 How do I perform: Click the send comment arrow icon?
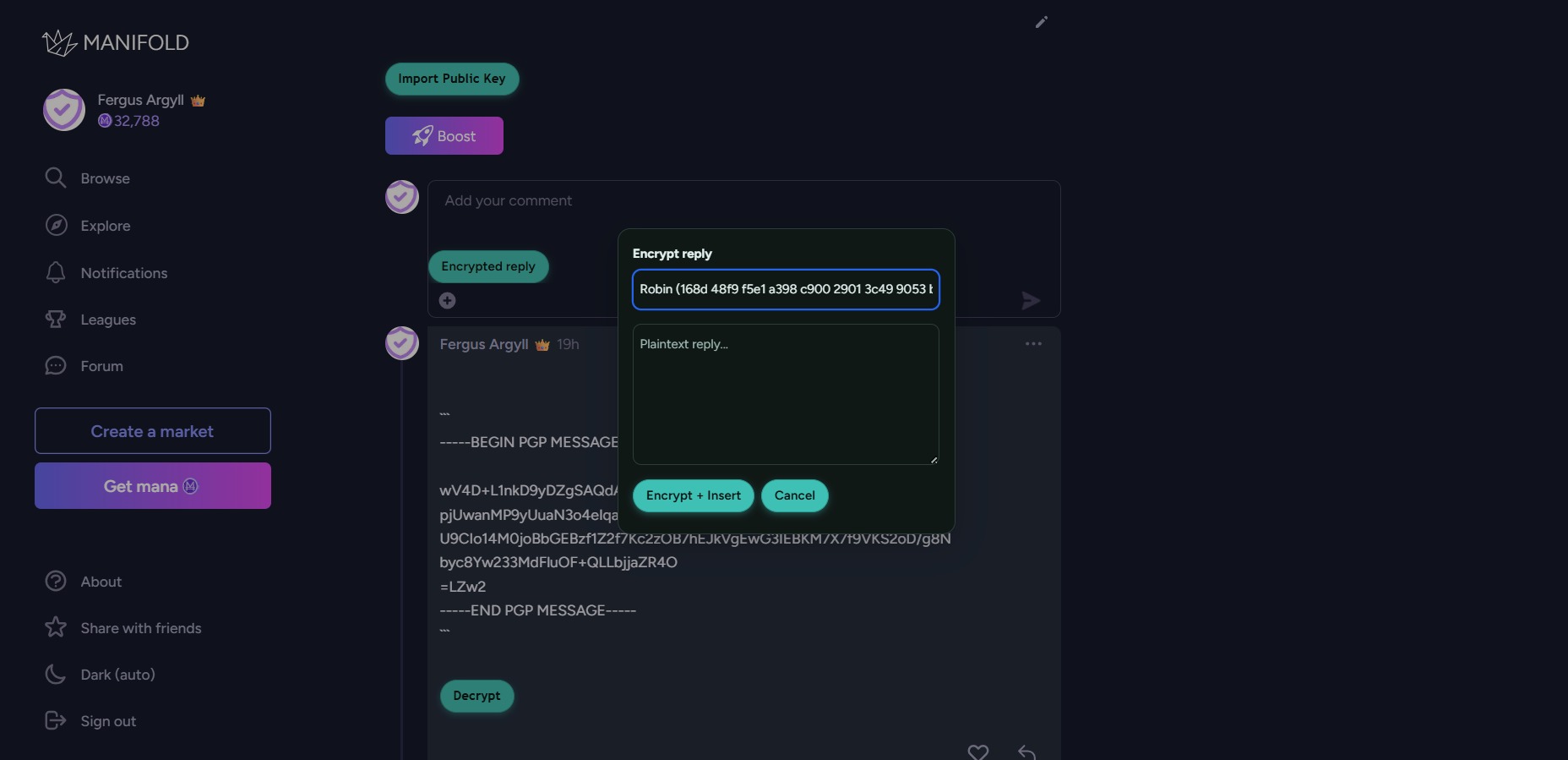[1030, 301]
